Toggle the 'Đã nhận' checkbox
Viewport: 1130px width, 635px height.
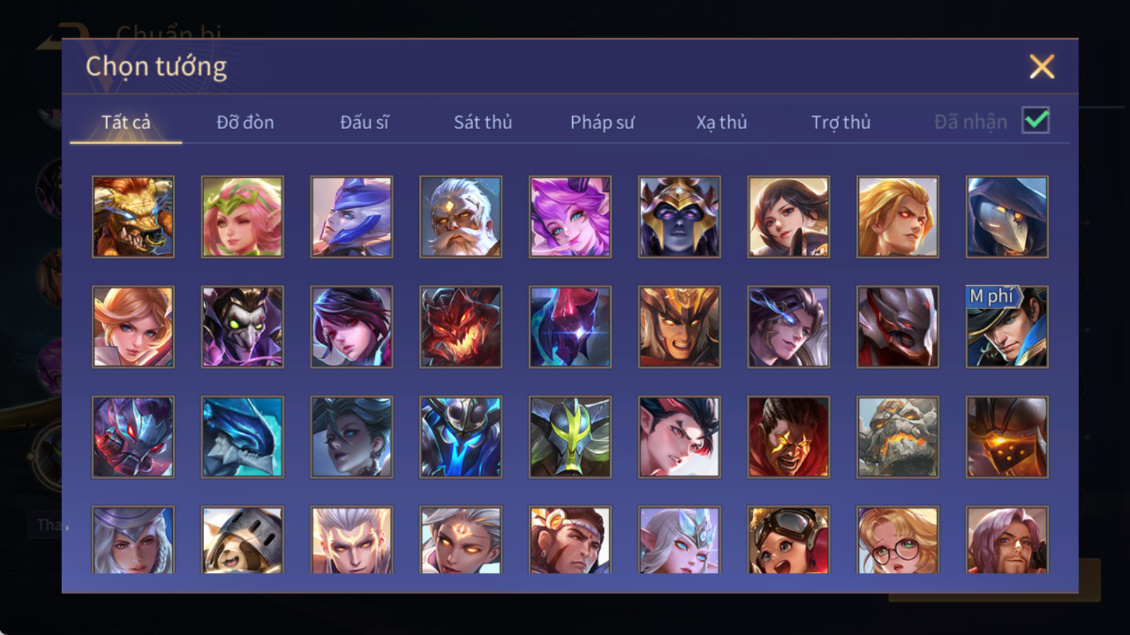(1036, 120)
